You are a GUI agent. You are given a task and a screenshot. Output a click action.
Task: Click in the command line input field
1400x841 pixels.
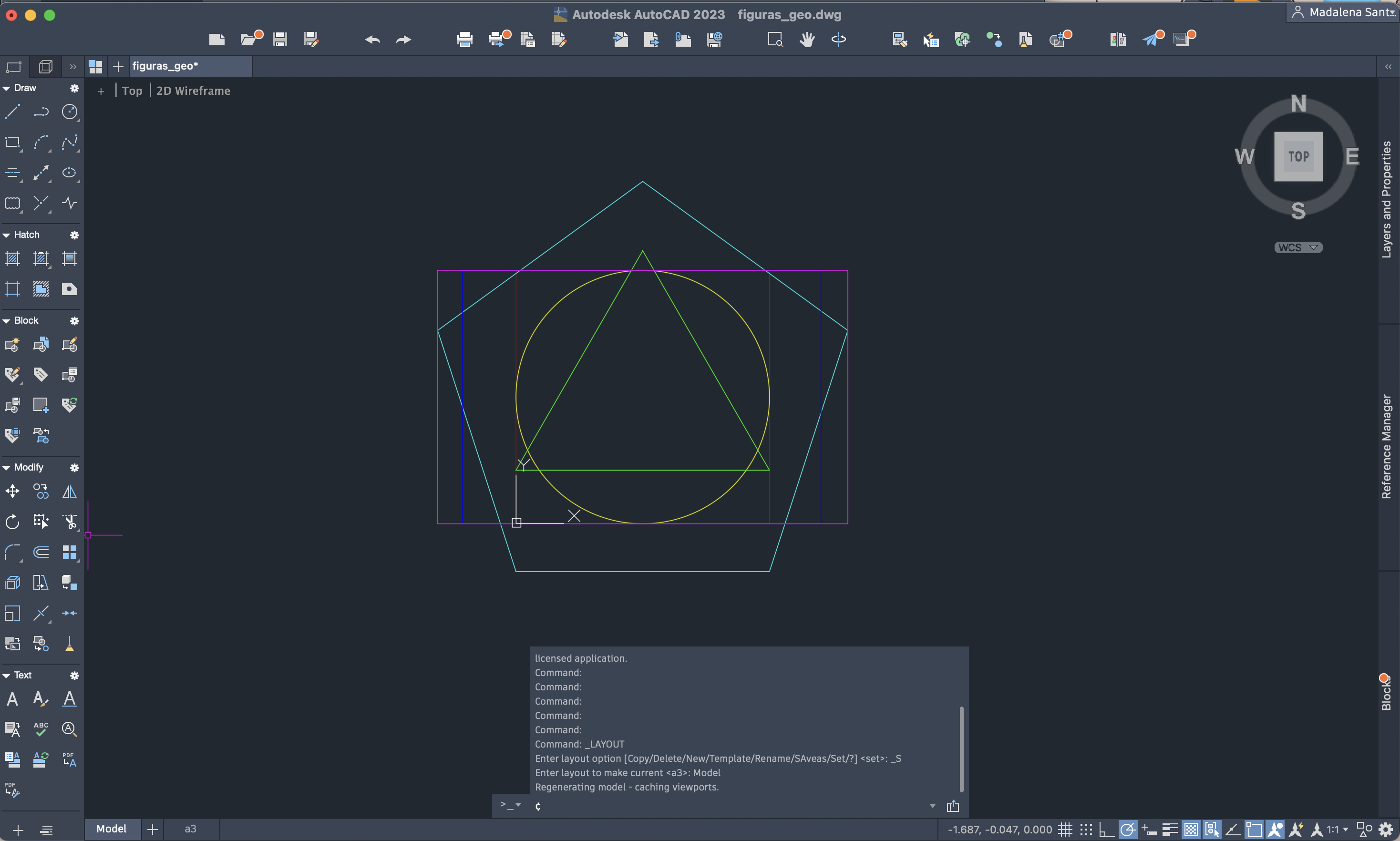(x=725, y=806)
